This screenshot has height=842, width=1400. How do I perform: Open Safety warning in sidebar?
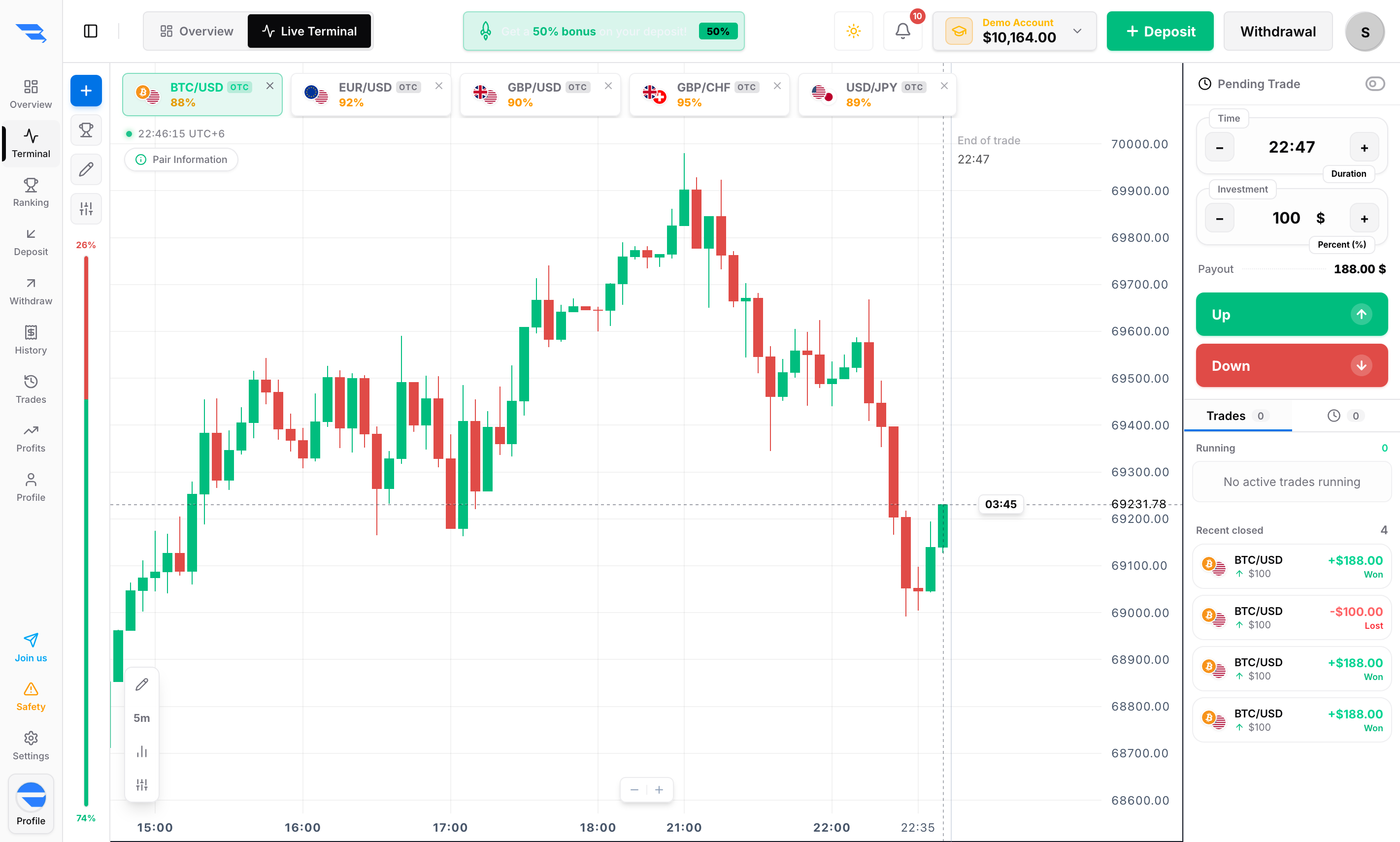point(31,697)
